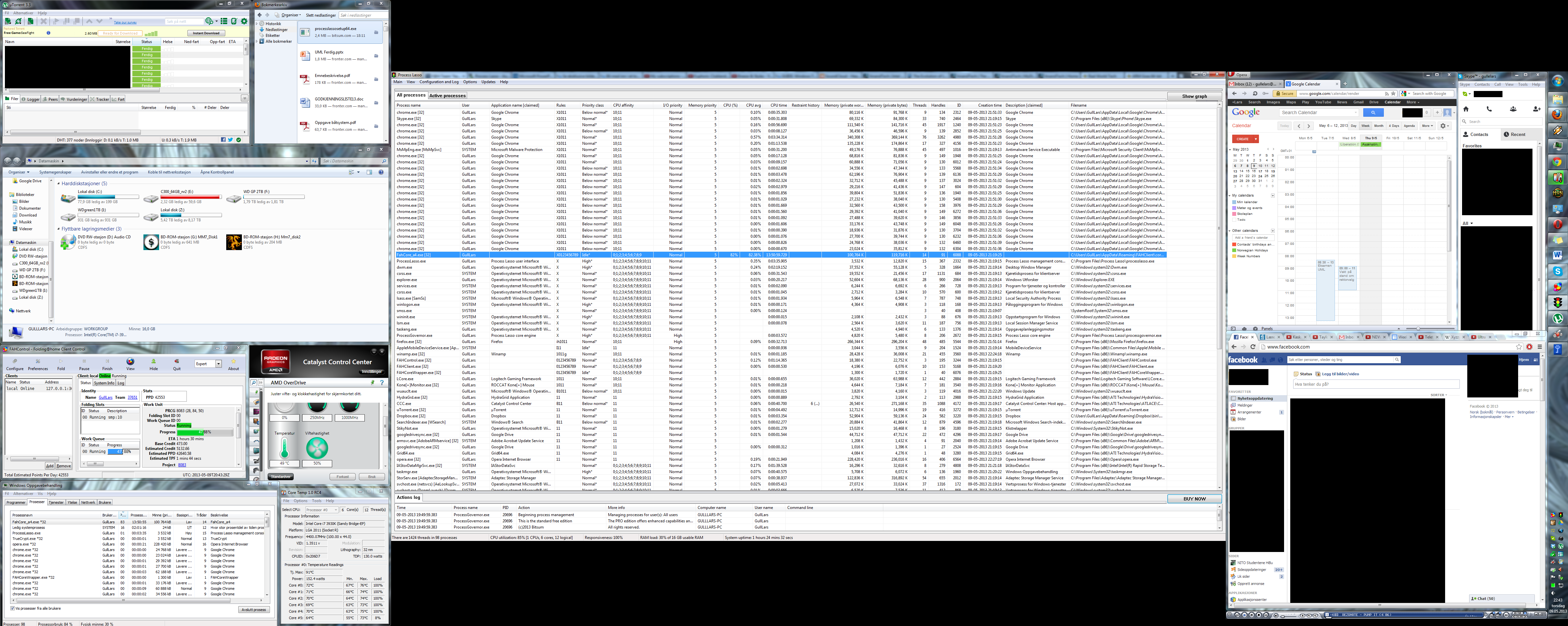The width and height of the screenshot is (1568, 626).
Task: Open the Select CPU dropdown in Core Temp
Action: (x=321, y=510)
